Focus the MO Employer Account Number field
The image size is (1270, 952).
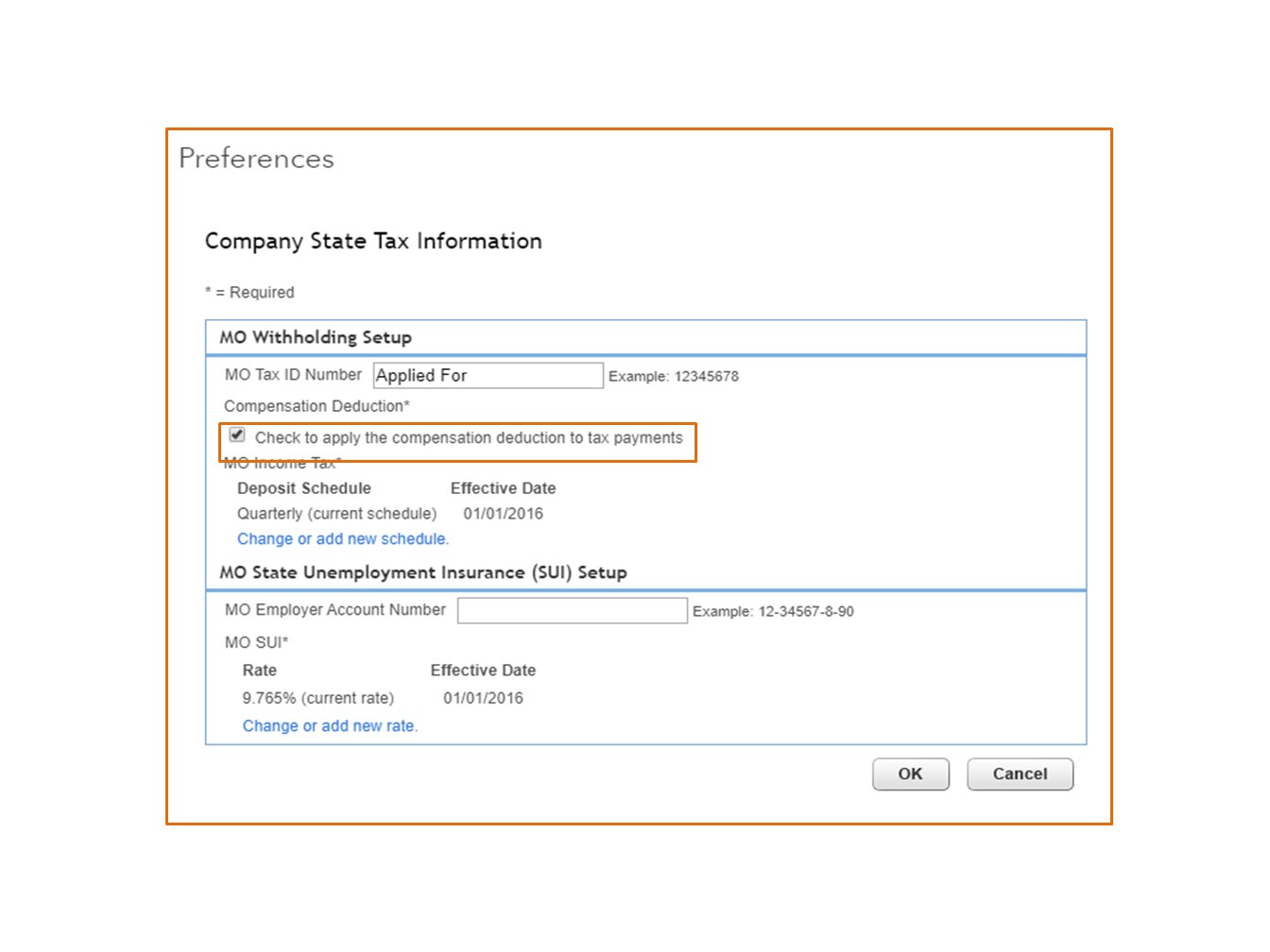point(572,611)
